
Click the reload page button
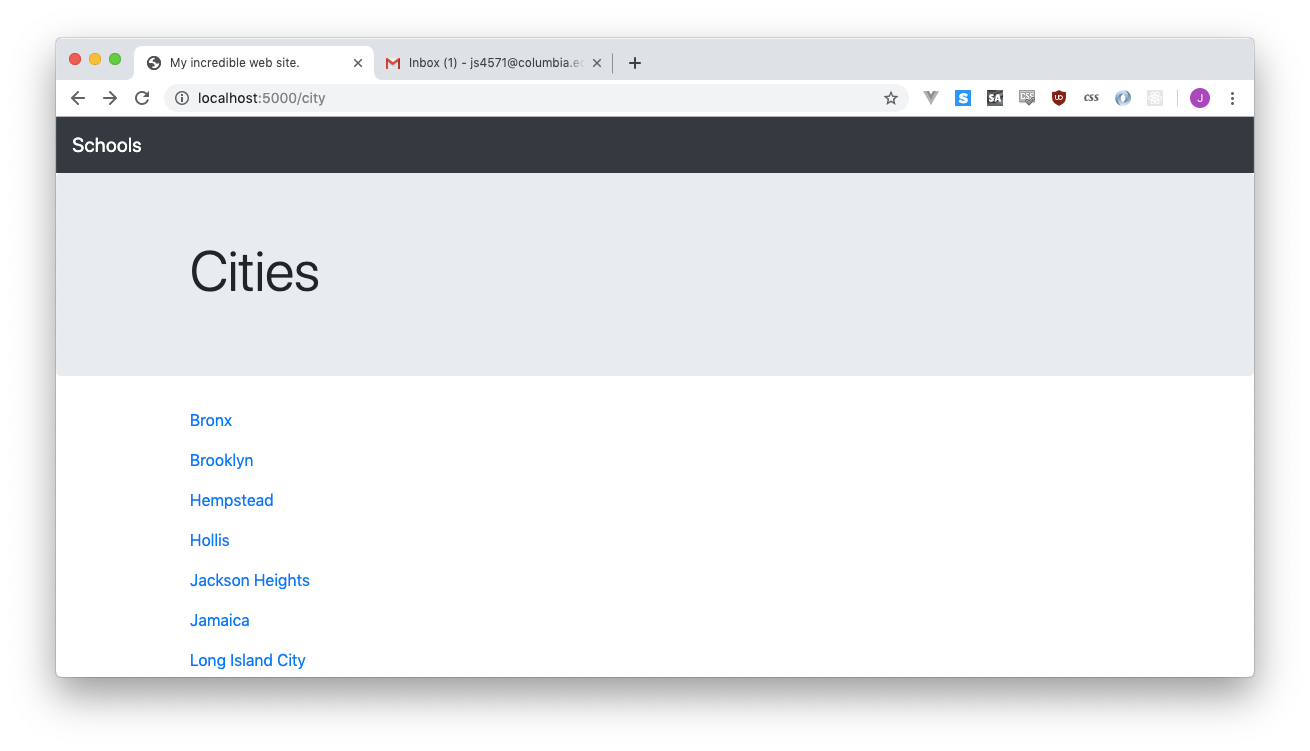141,98
